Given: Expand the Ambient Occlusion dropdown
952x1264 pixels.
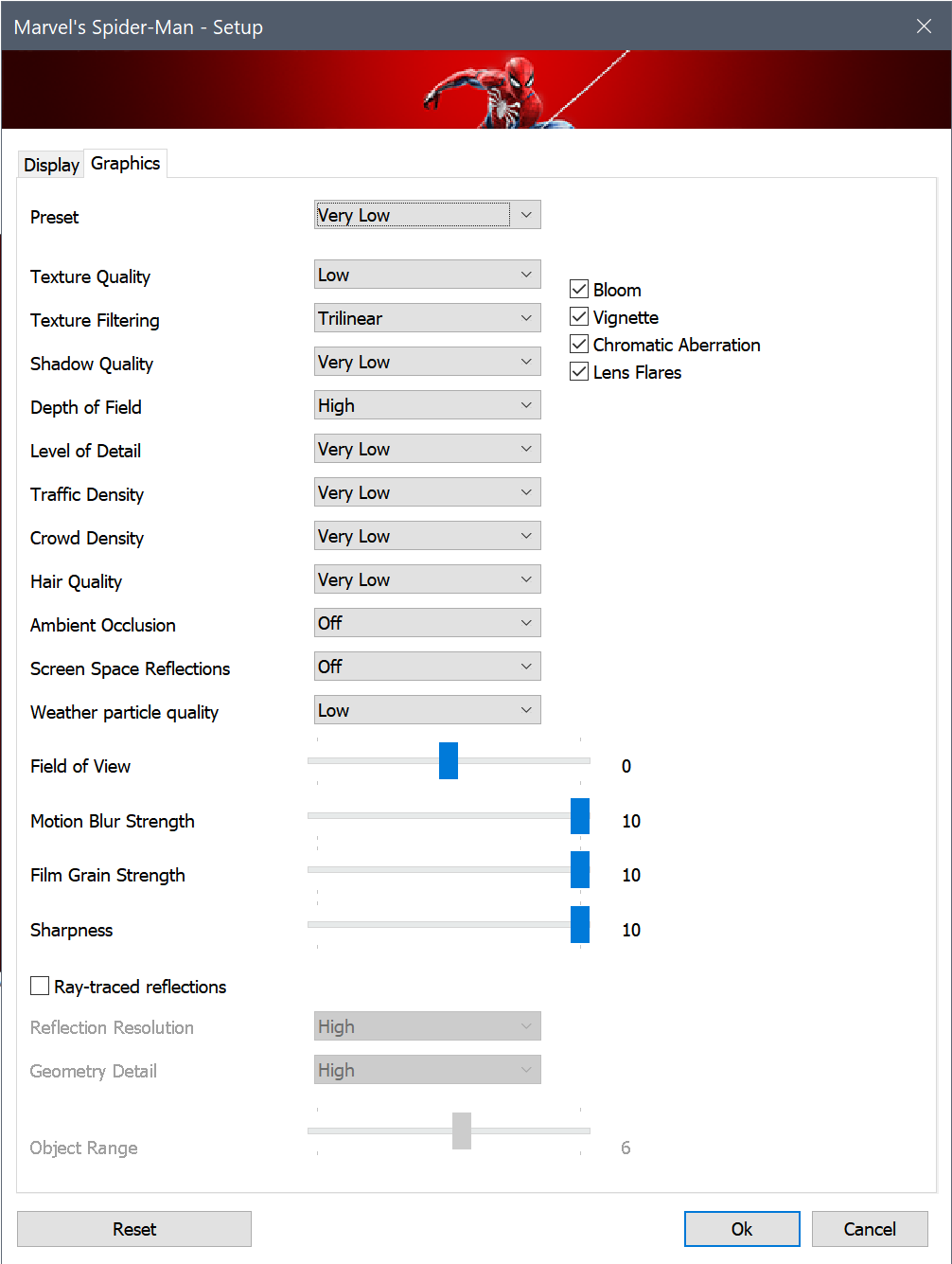Looking at the screenshot, I should (428, 623).
